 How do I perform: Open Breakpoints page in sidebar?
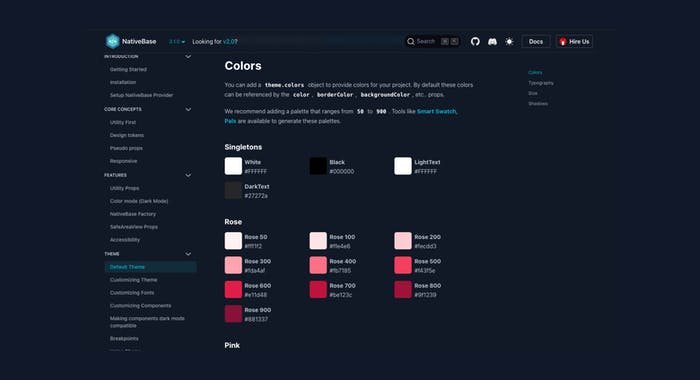(124, 338)
